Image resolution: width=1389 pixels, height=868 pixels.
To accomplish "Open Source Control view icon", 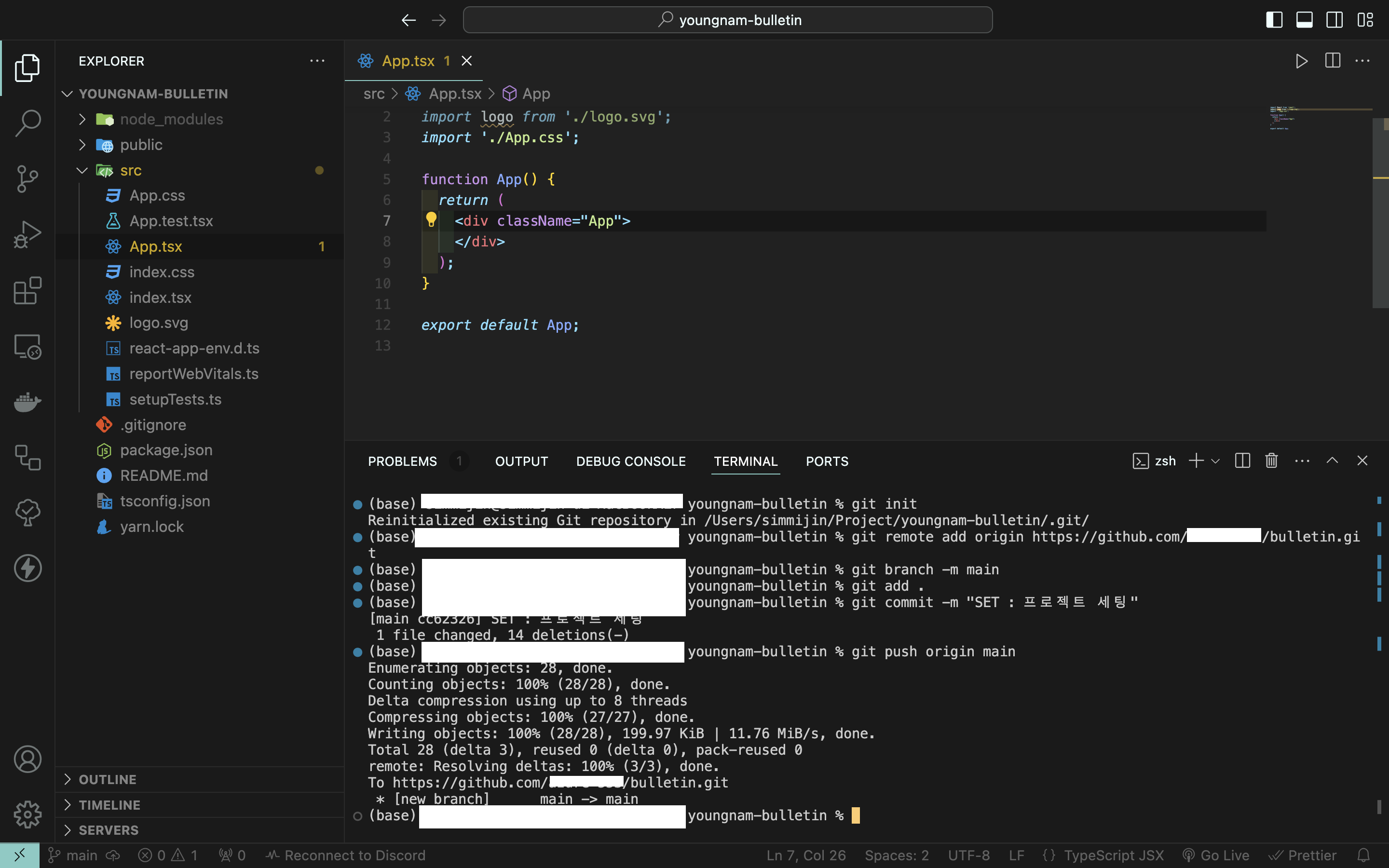I will [x=27, y=179].
